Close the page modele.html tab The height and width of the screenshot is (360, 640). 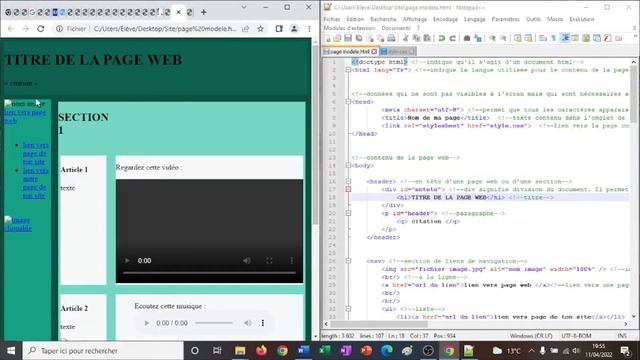point(374,51)
